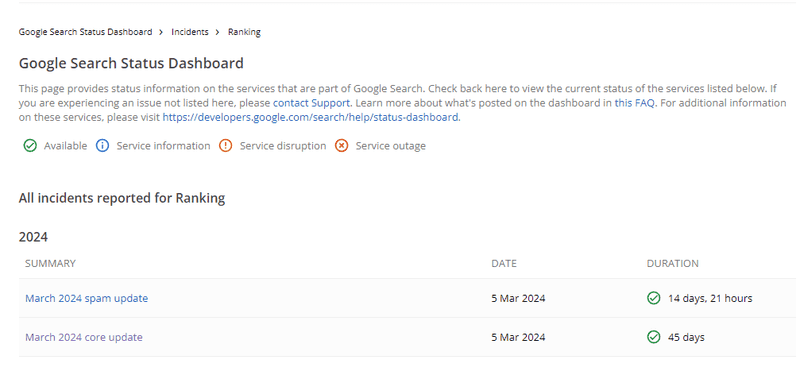Click the All incidents reported for Ranking heading
Screen dimensions: 800x379
(x=122, y=198)
